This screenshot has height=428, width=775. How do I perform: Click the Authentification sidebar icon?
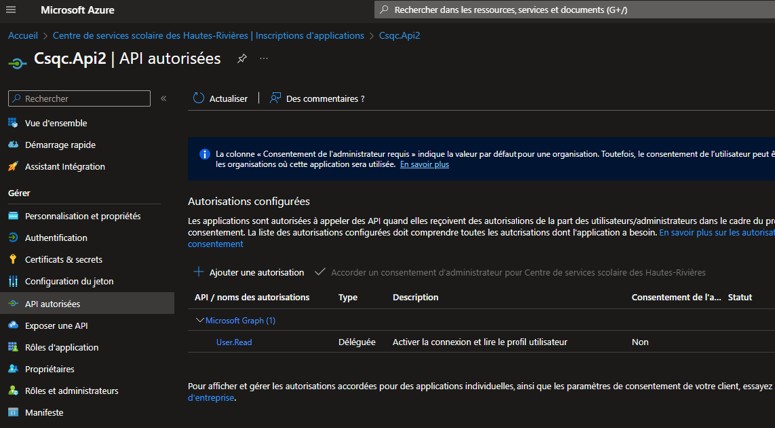13,237
